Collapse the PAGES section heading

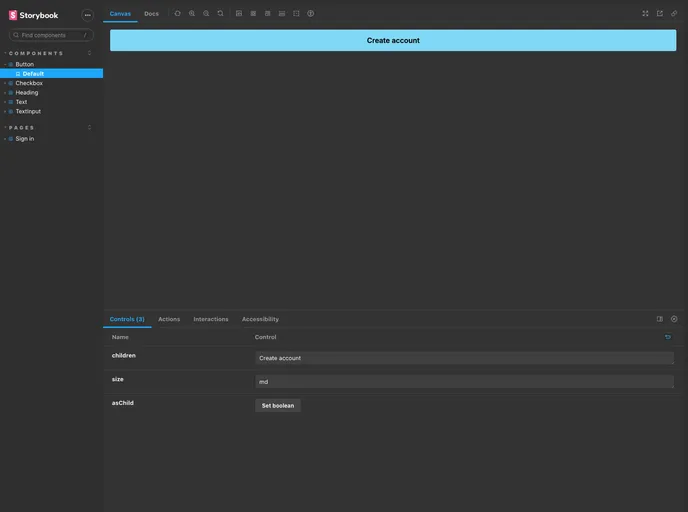(x=21, y=128)
